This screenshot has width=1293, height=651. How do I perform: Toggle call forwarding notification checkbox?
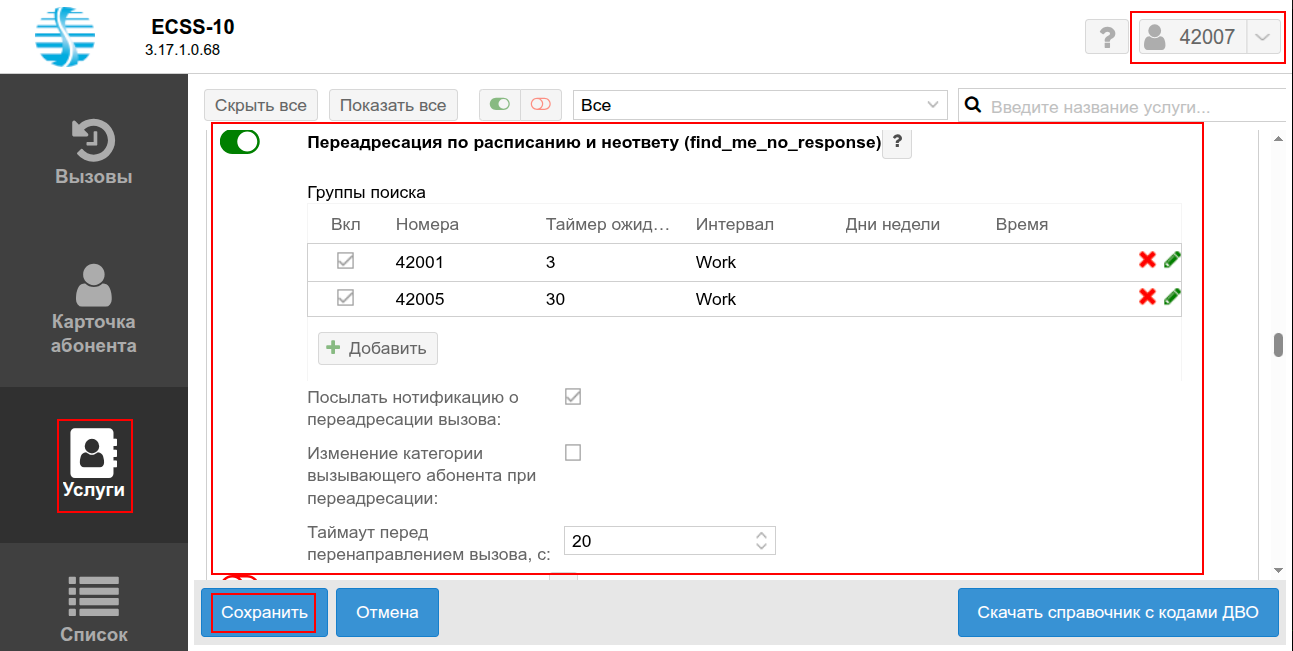click(573, 396)
